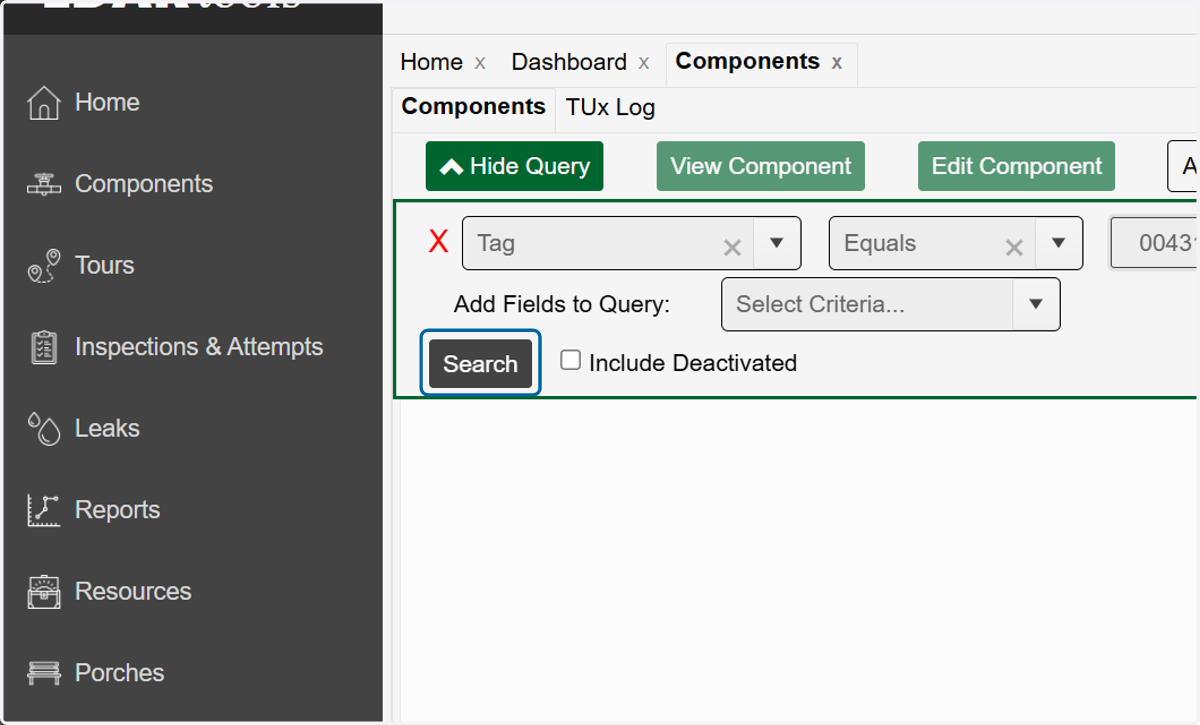Click the Resources toolbox icon in sidebar
1200x725 pixels.
click(43, 592)
